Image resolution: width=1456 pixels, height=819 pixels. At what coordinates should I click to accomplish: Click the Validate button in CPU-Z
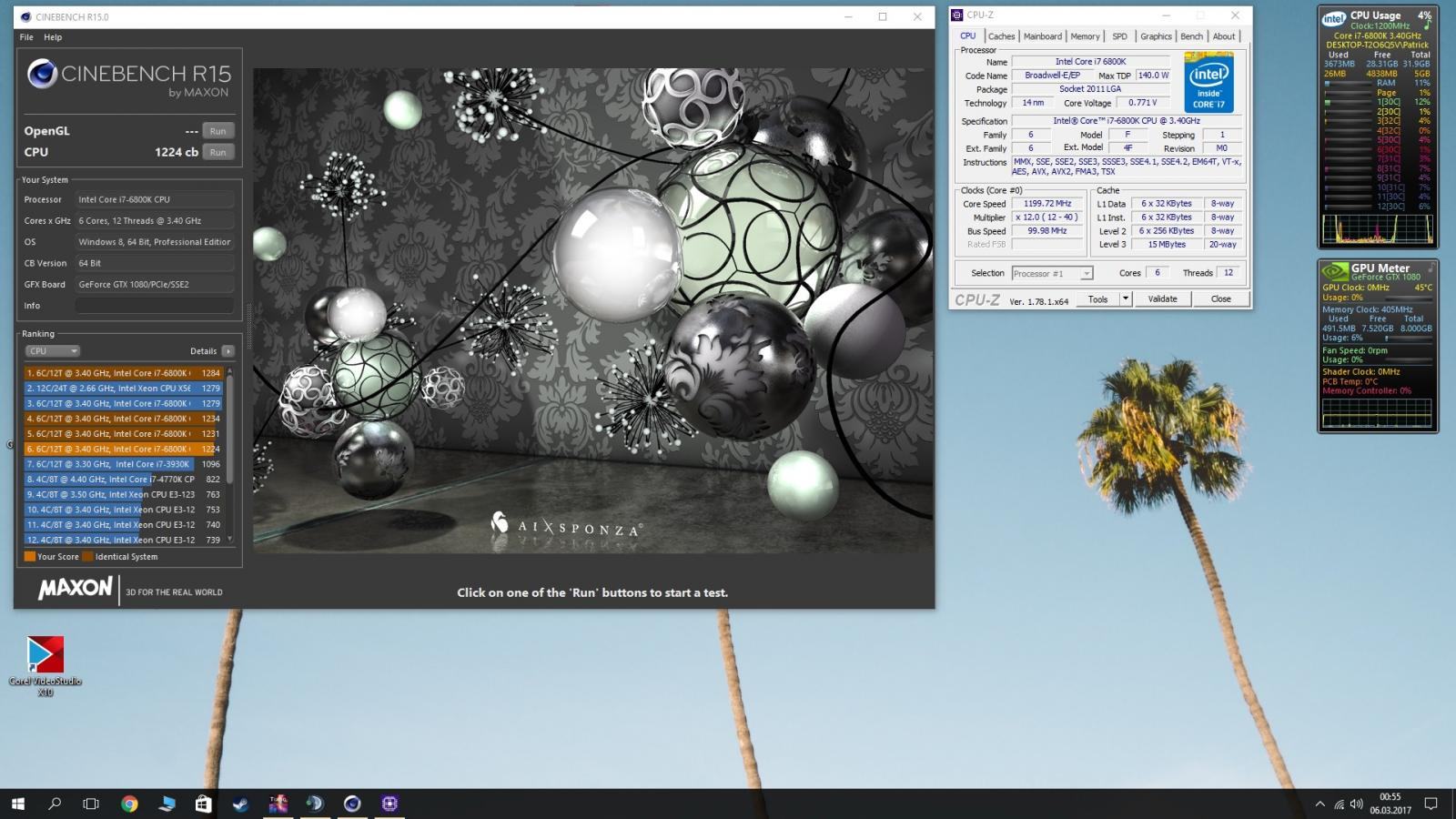click(1162, 299)
